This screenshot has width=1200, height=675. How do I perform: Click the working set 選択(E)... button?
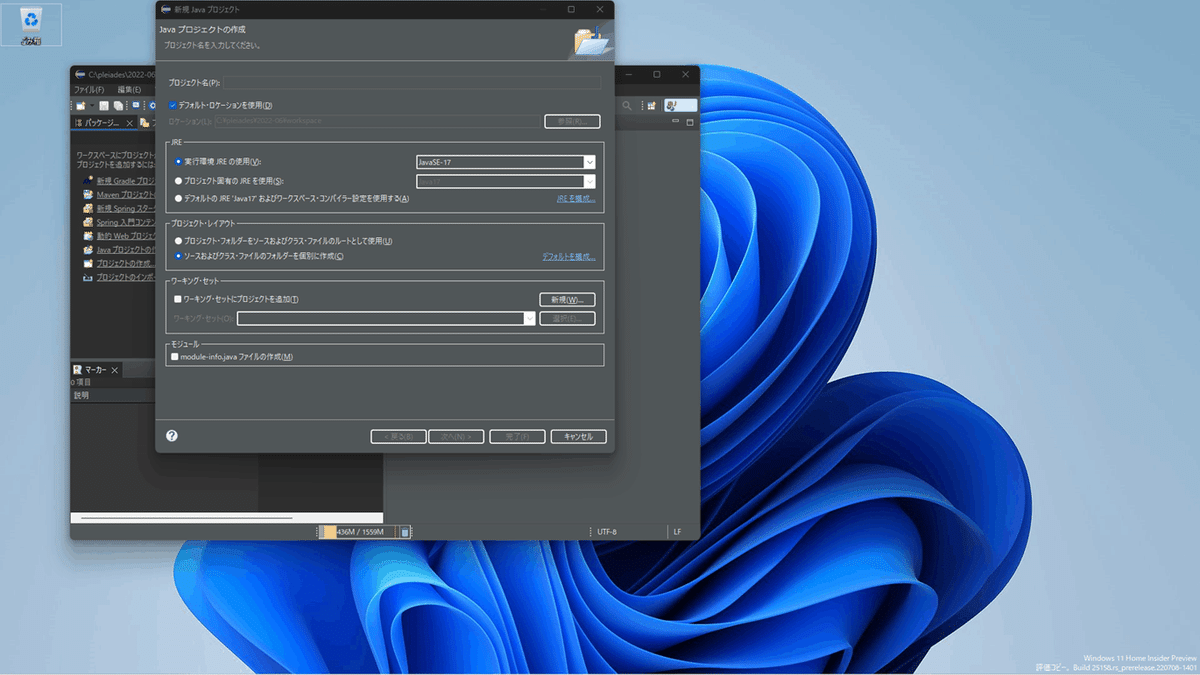tap(568, 318)
